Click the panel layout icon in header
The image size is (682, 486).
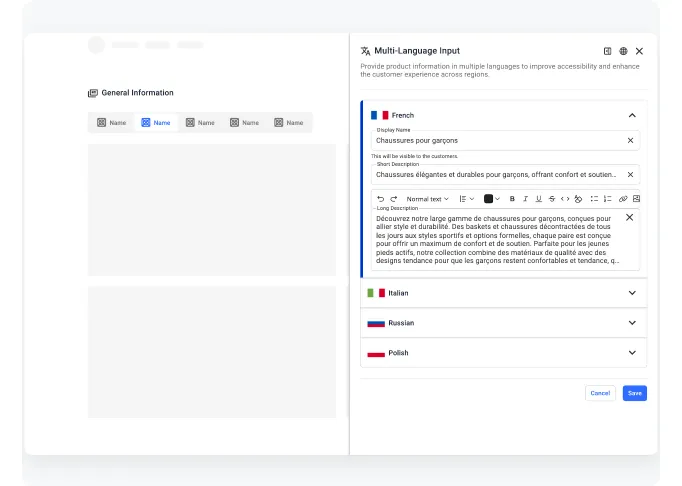click(x=608, y=51)
